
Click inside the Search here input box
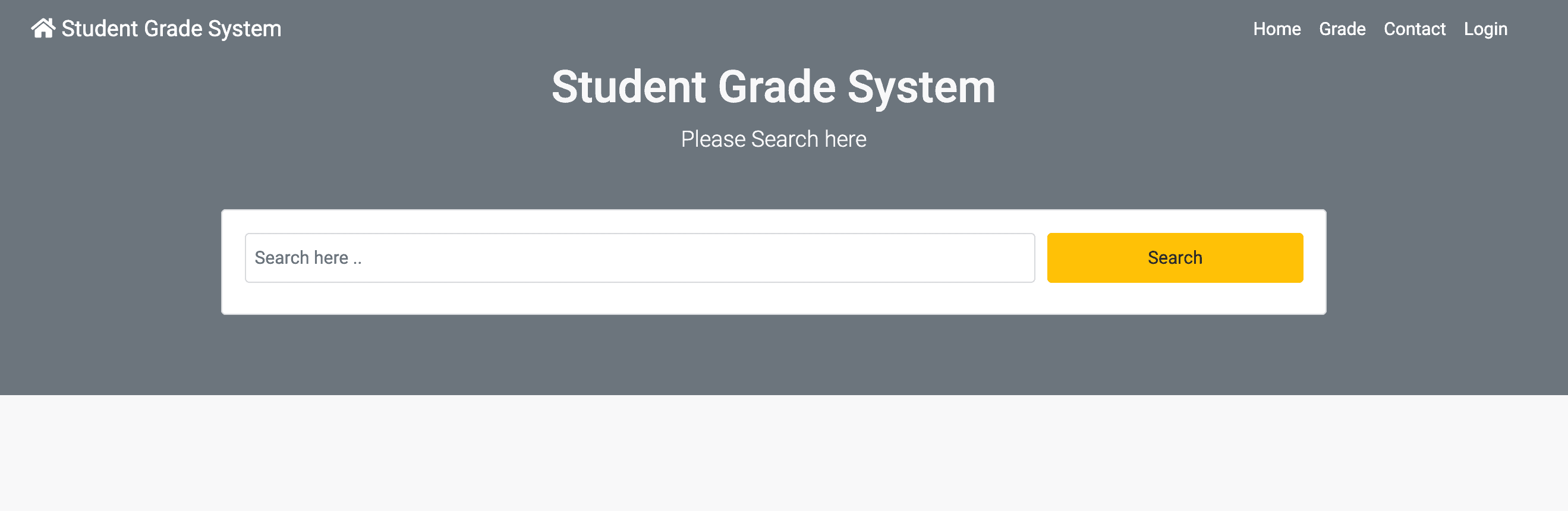tap(639, 258)
